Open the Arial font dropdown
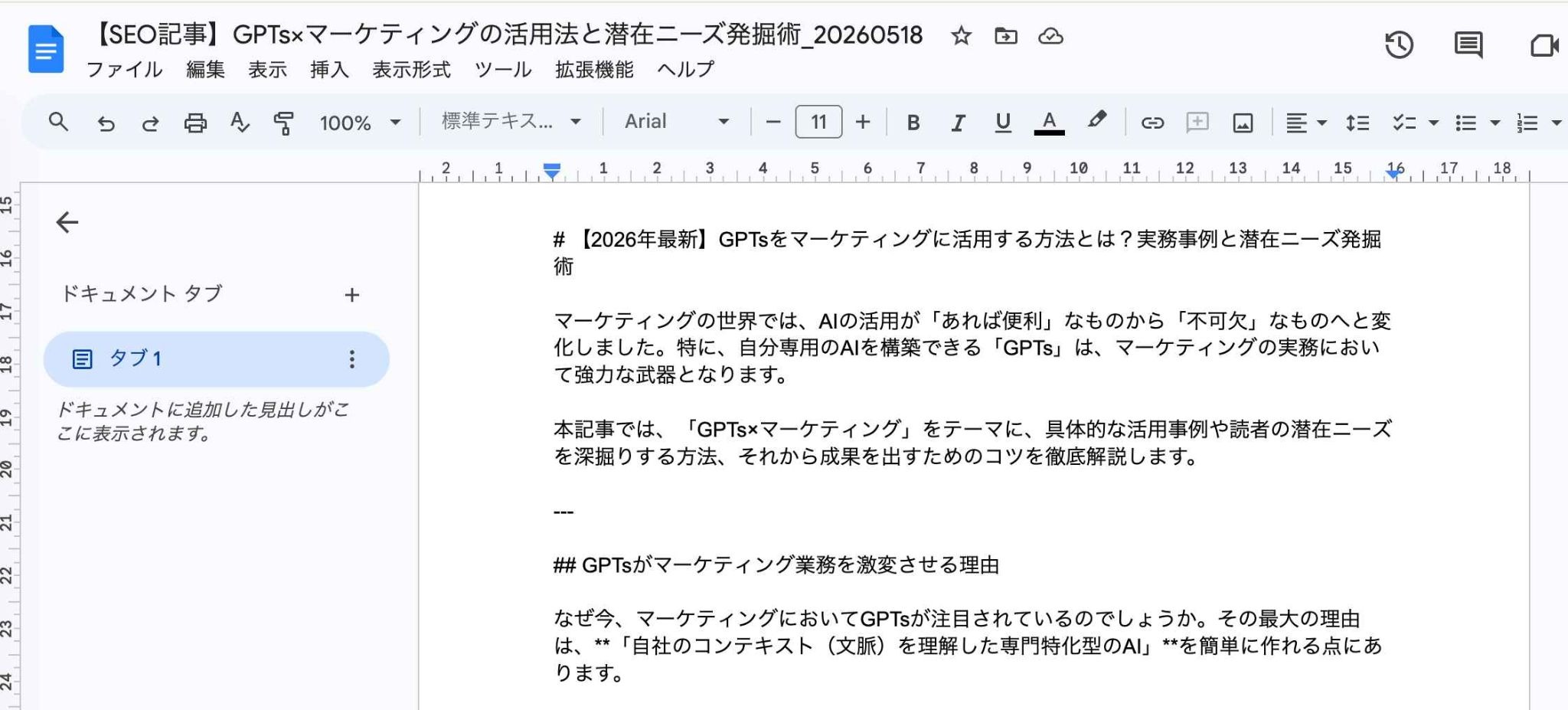The image size is (1568, 710). tap(677, 122)
